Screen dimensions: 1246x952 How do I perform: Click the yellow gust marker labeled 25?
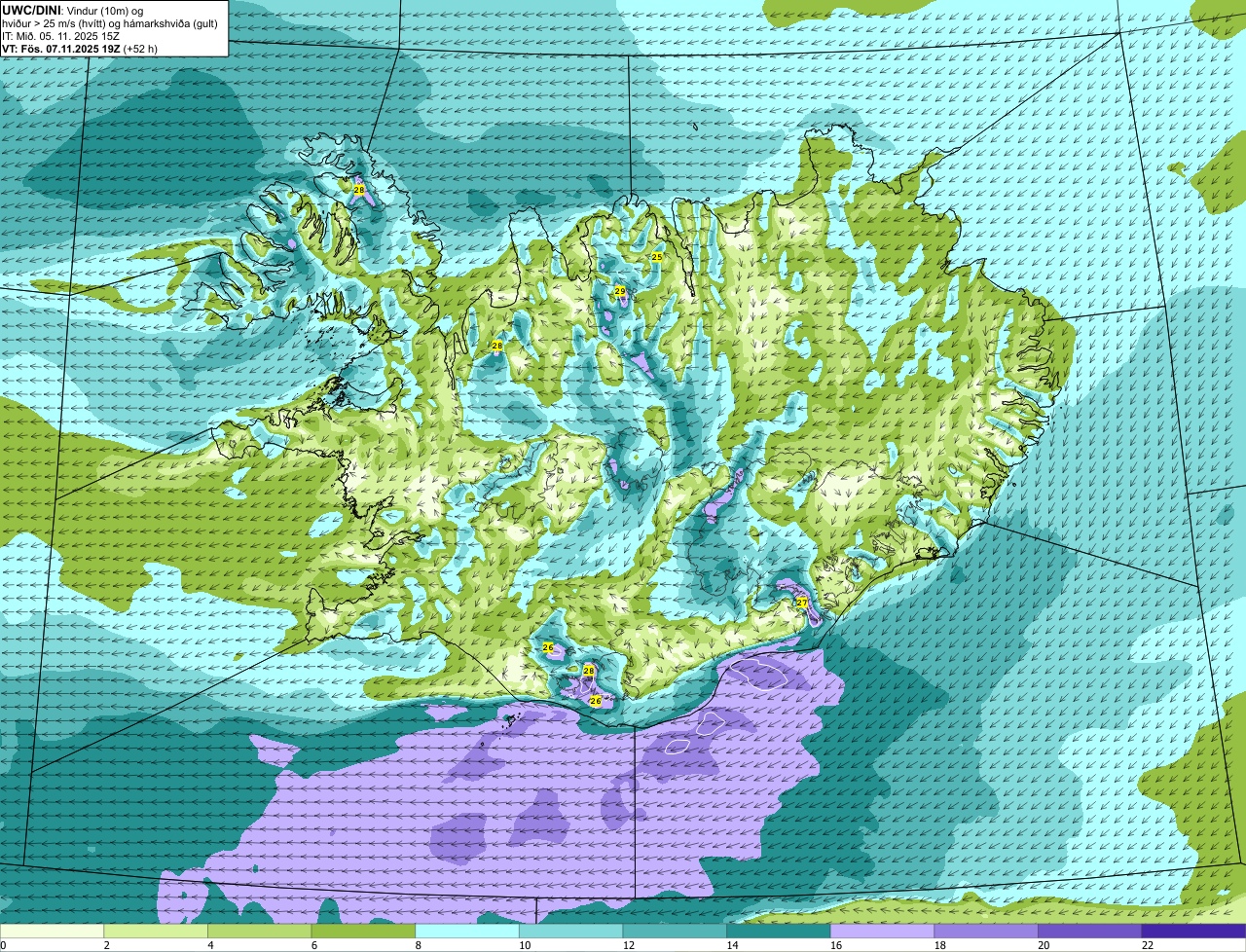pyautogui.click(x=657, y=257)
